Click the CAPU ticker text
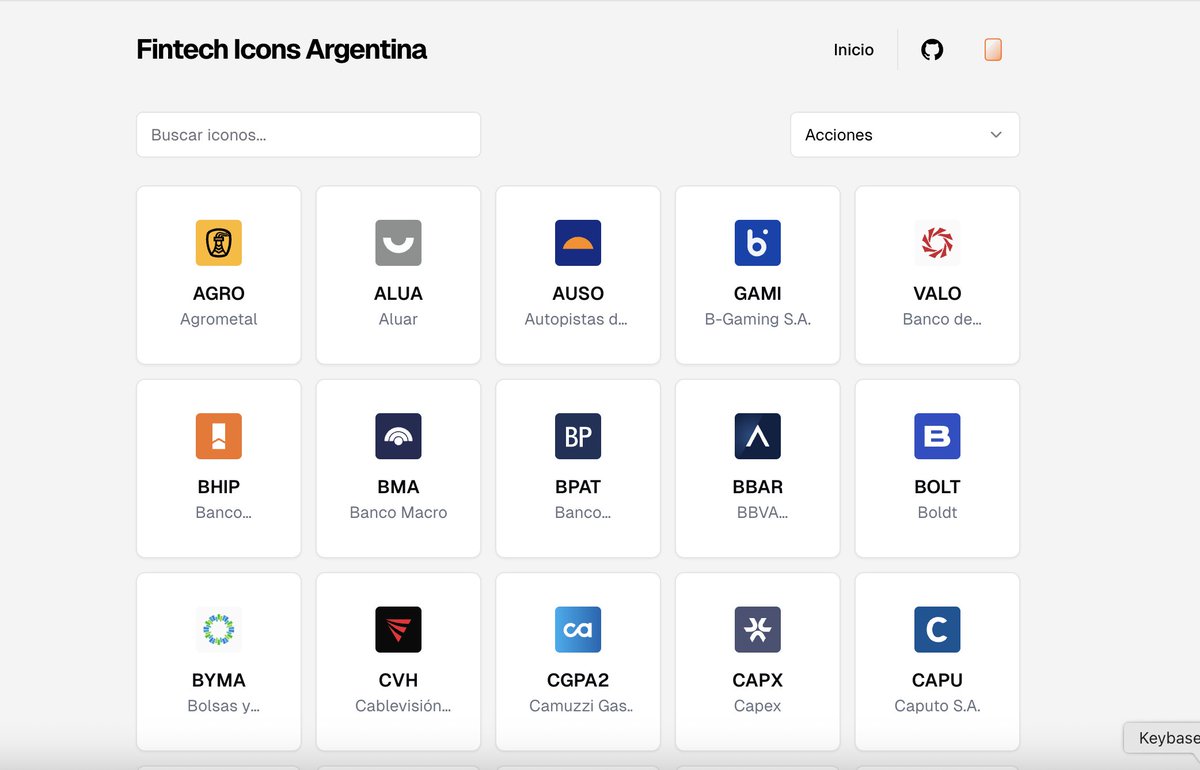The image size is (1200, 770). click(x=937, y=680)
